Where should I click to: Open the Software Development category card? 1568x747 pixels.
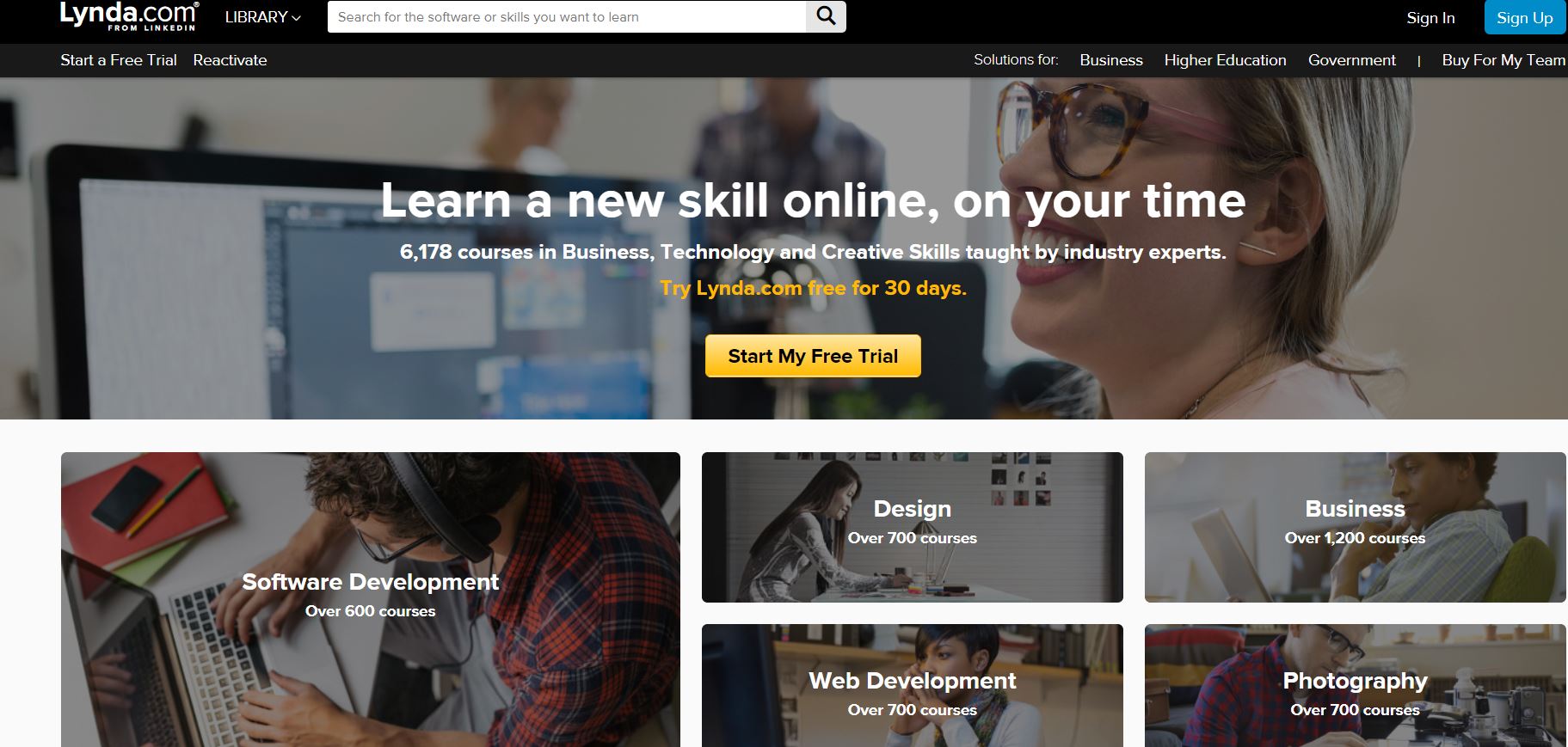371,599
